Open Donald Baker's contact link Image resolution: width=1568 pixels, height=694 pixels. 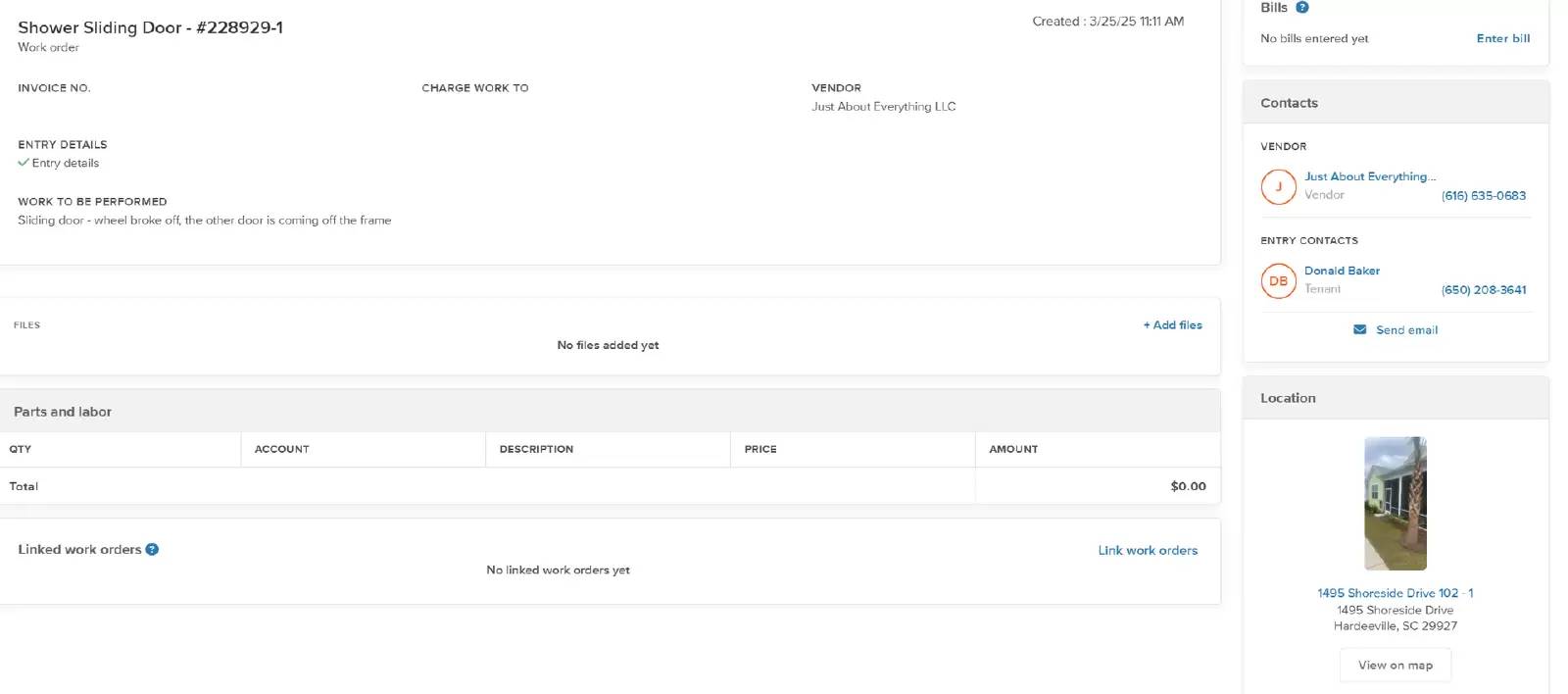click(1342, 271)
